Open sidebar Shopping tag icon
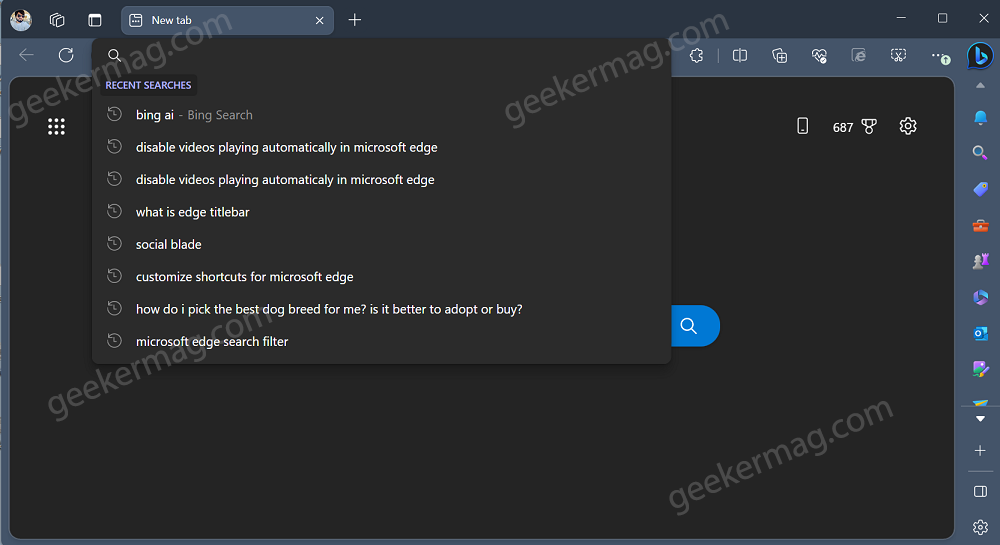 [x=980, y=189]
